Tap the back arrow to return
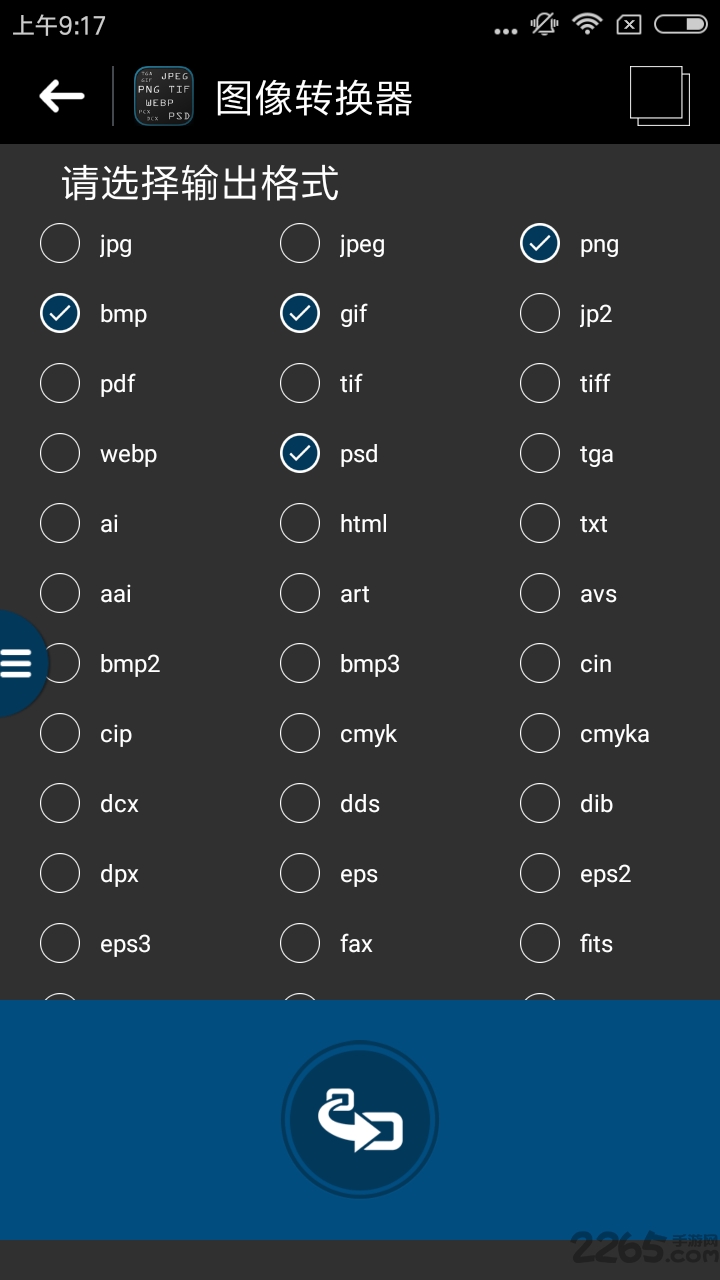Viewport: 720px width, 1280px height. point(60,96)
